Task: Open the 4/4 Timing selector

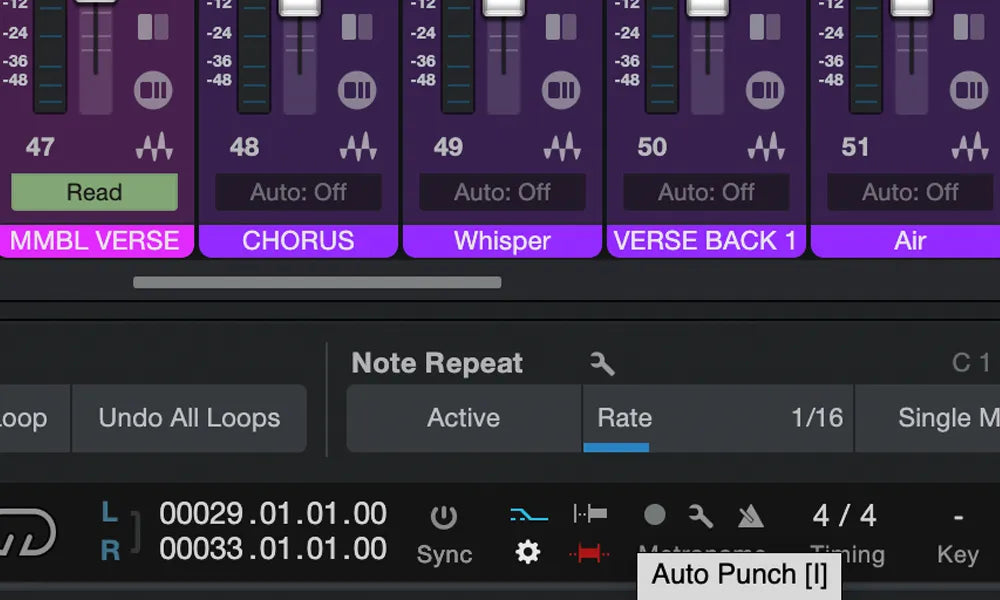Action: (x=843, y=516)
